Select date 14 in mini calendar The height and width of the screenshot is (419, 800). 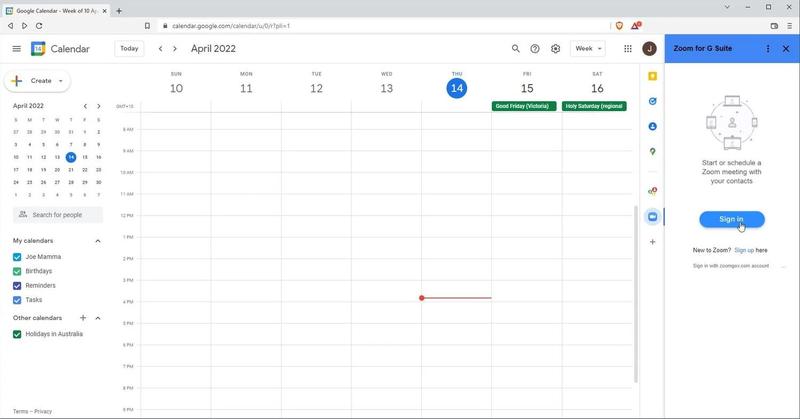coord(71,157)
